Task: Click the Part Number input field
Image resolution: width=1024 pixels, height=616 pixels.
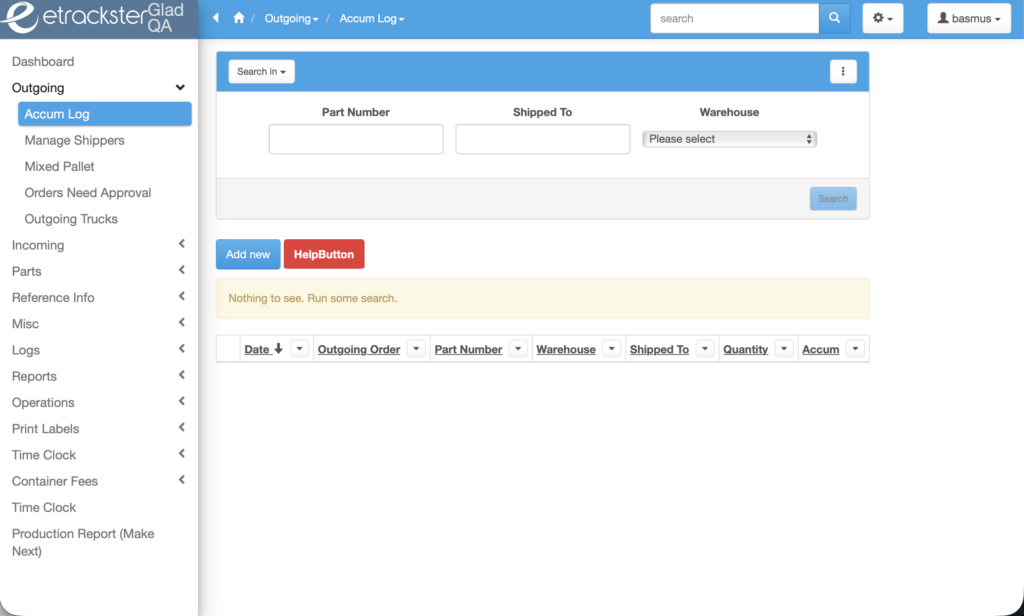Action: [355, 139]
